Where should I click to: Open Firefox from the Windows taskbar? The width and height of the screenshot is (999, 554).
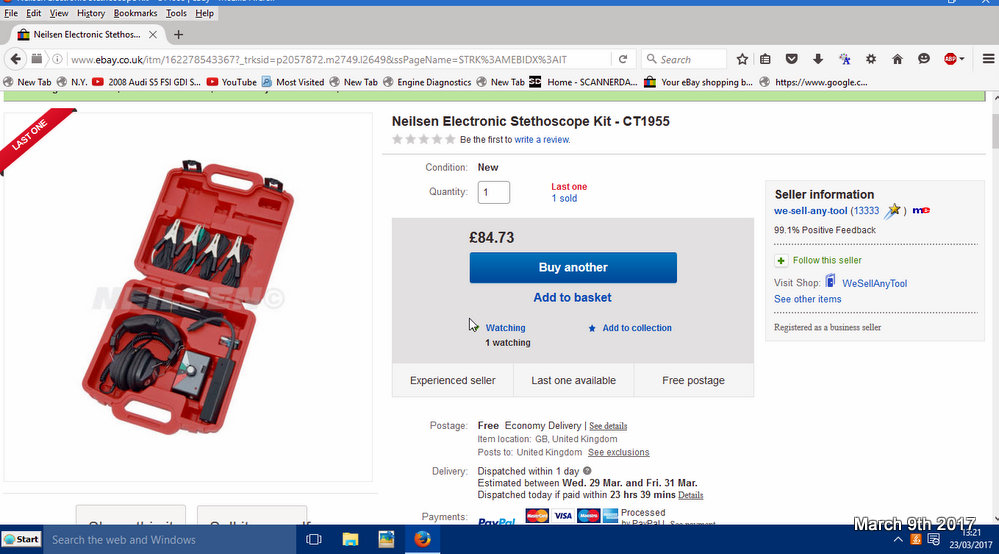point(422,539)
